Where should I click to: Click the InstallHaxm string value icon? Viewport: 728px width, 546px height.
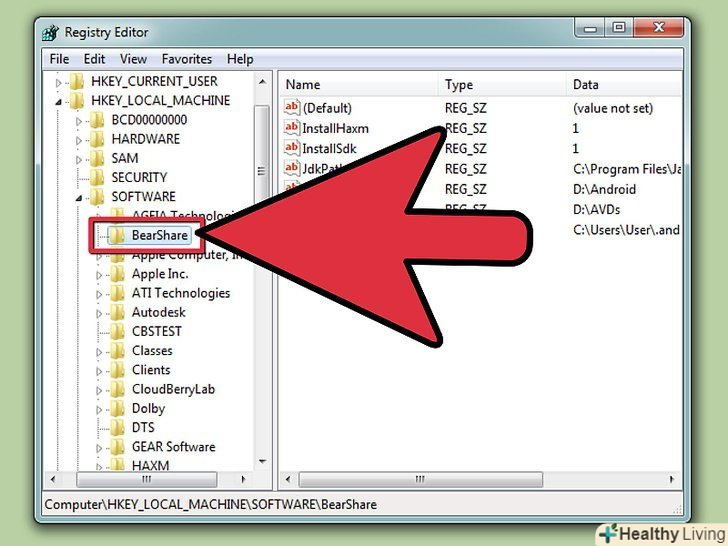pos(292,128)
